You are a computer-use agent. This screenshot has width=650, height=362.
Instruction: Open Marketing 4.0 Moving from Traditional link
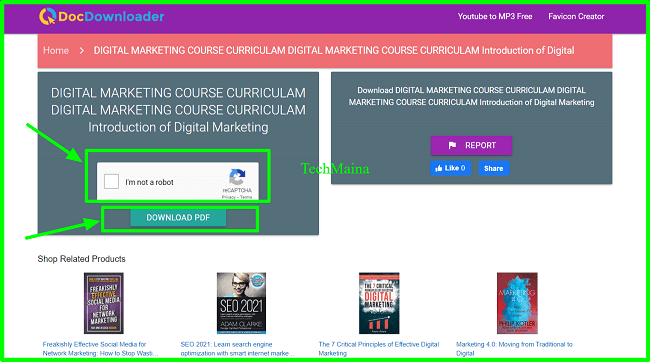click(x=514, y=349)
